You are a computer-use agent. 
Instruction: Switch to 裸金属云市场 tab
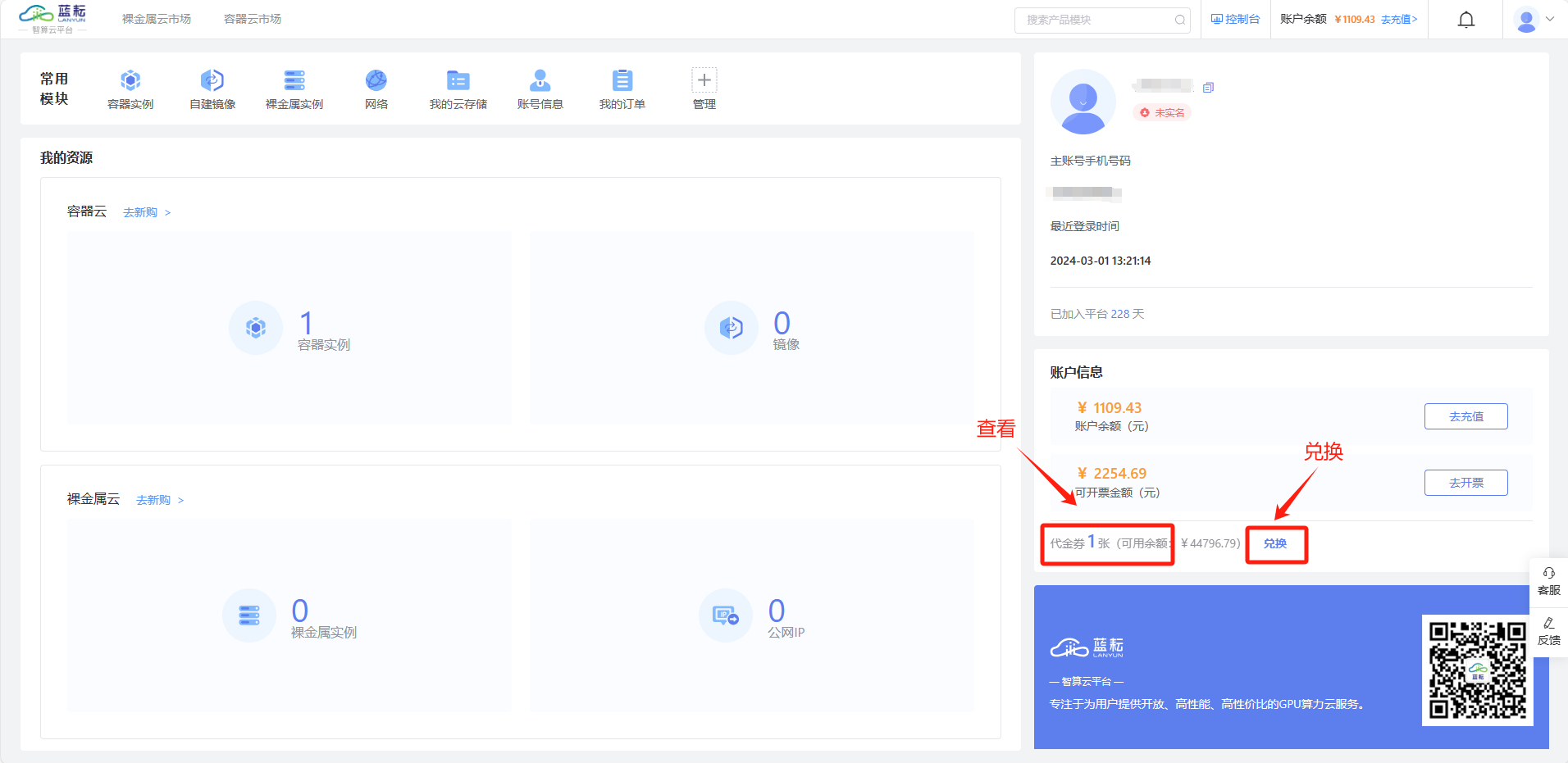coord(157,19)
